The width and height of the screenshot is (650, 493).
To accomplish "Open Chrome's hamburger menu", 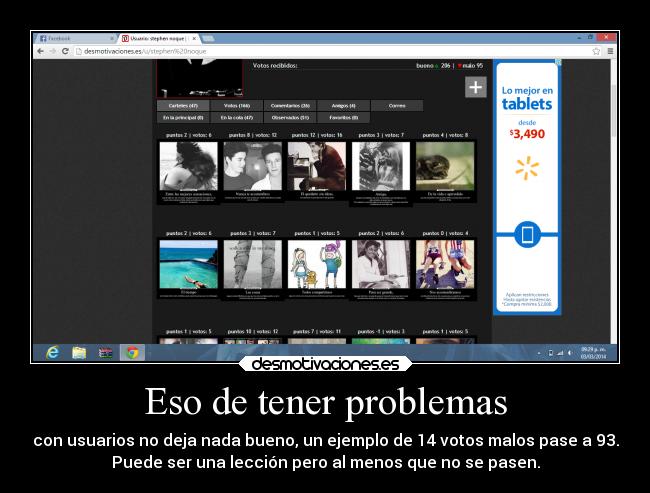I will pos(610,51).
